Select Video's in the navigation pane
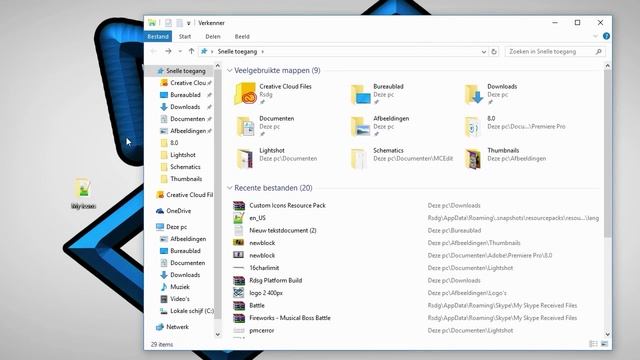 (180, 299)
